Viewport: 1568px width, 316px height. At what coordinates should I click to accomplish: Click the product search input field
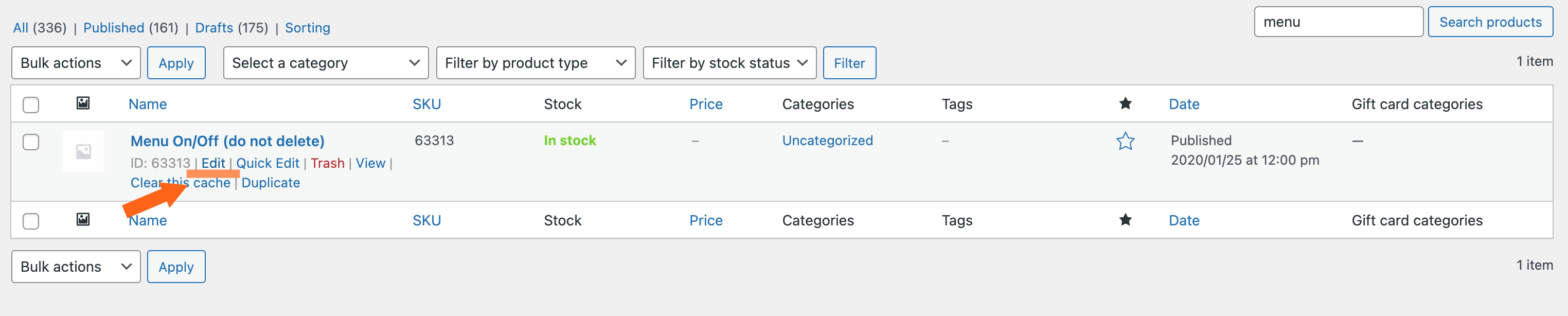coord(1338,22)
